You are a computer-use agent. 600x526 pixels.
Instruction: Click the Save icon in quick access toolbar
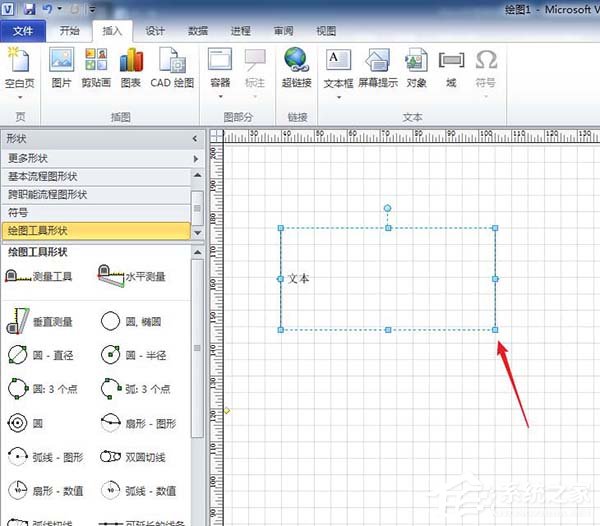point(29,9)
